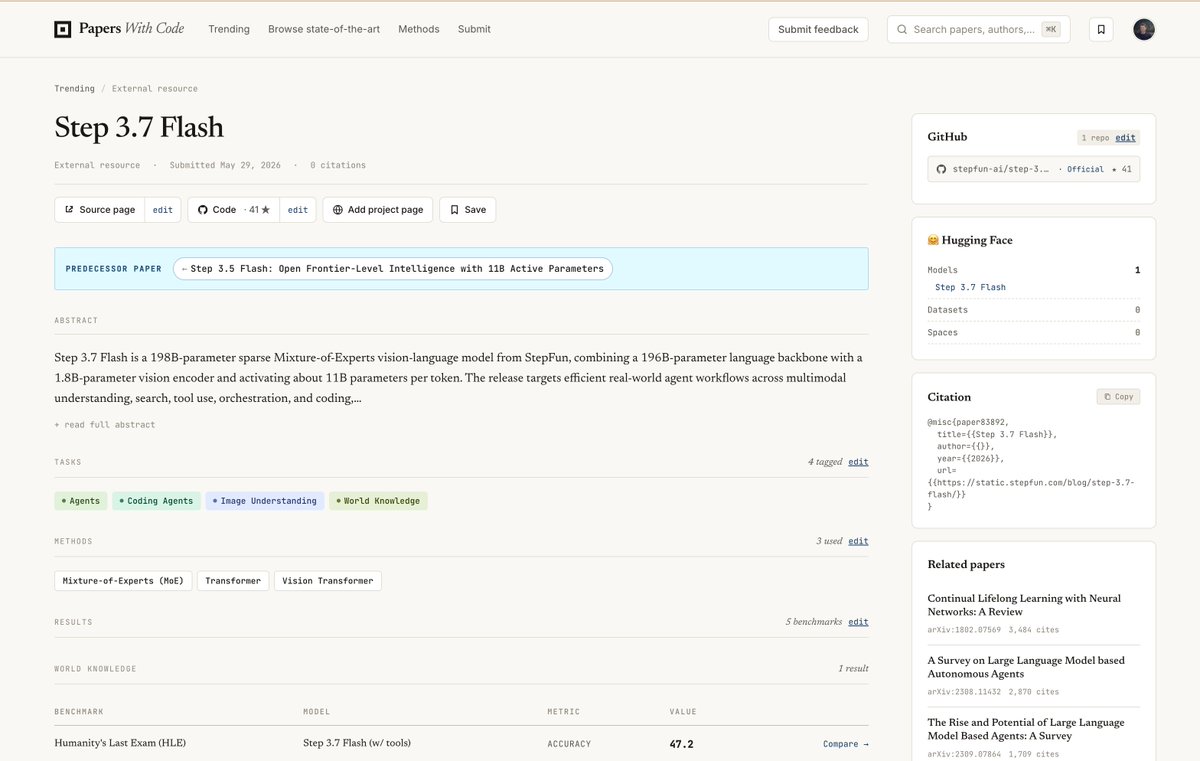1200x761 pixels.
Task: Click the GitHub icon on Code button
Action: pos(203,210)
